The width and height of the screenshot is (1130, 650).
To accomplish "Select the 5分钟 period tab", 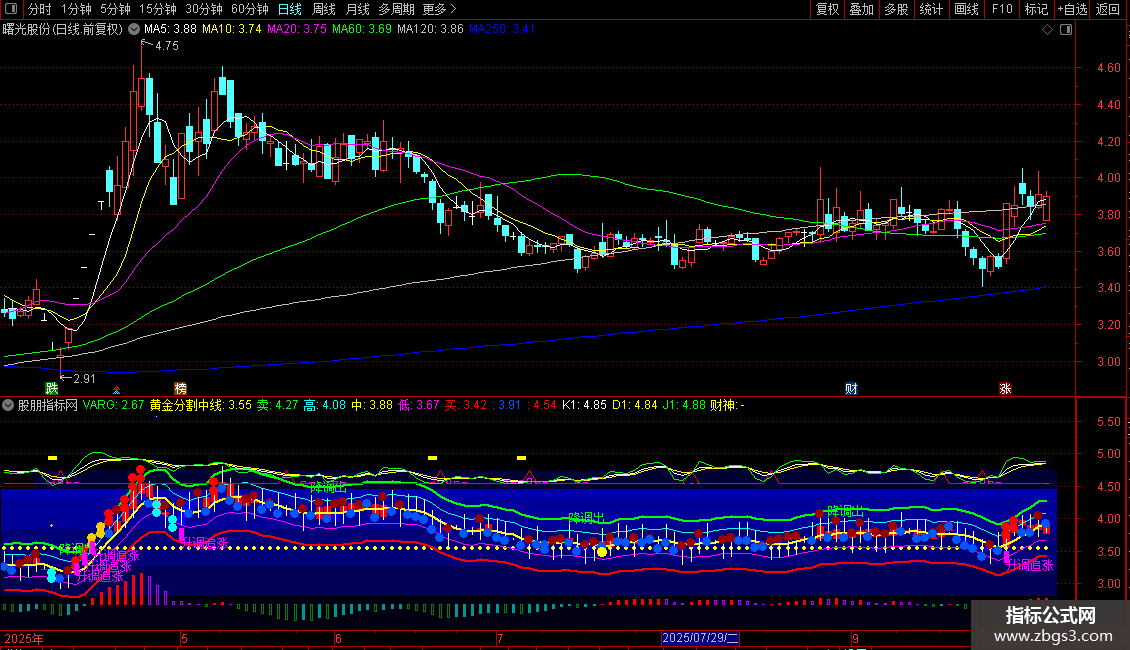I will (116, 10).
